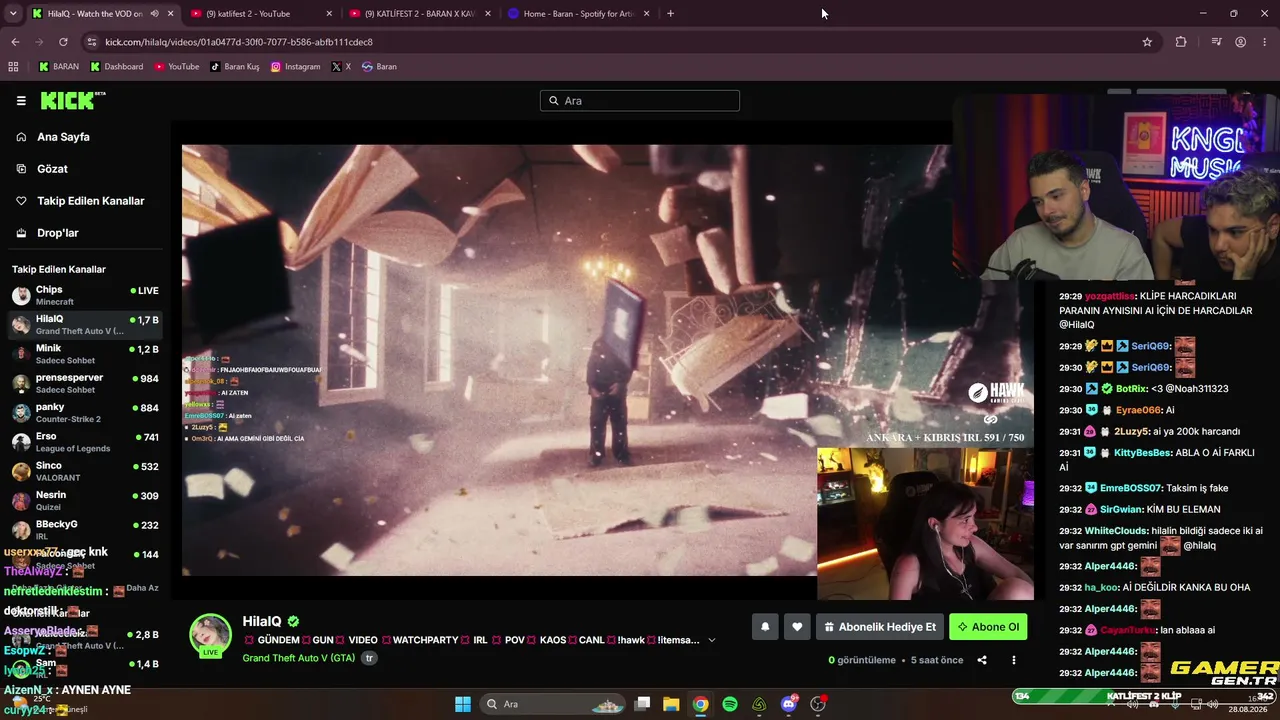Open Instagram bookmark
The width and height of the screenshot is (1280, 720).
click(x=296, y=67)
